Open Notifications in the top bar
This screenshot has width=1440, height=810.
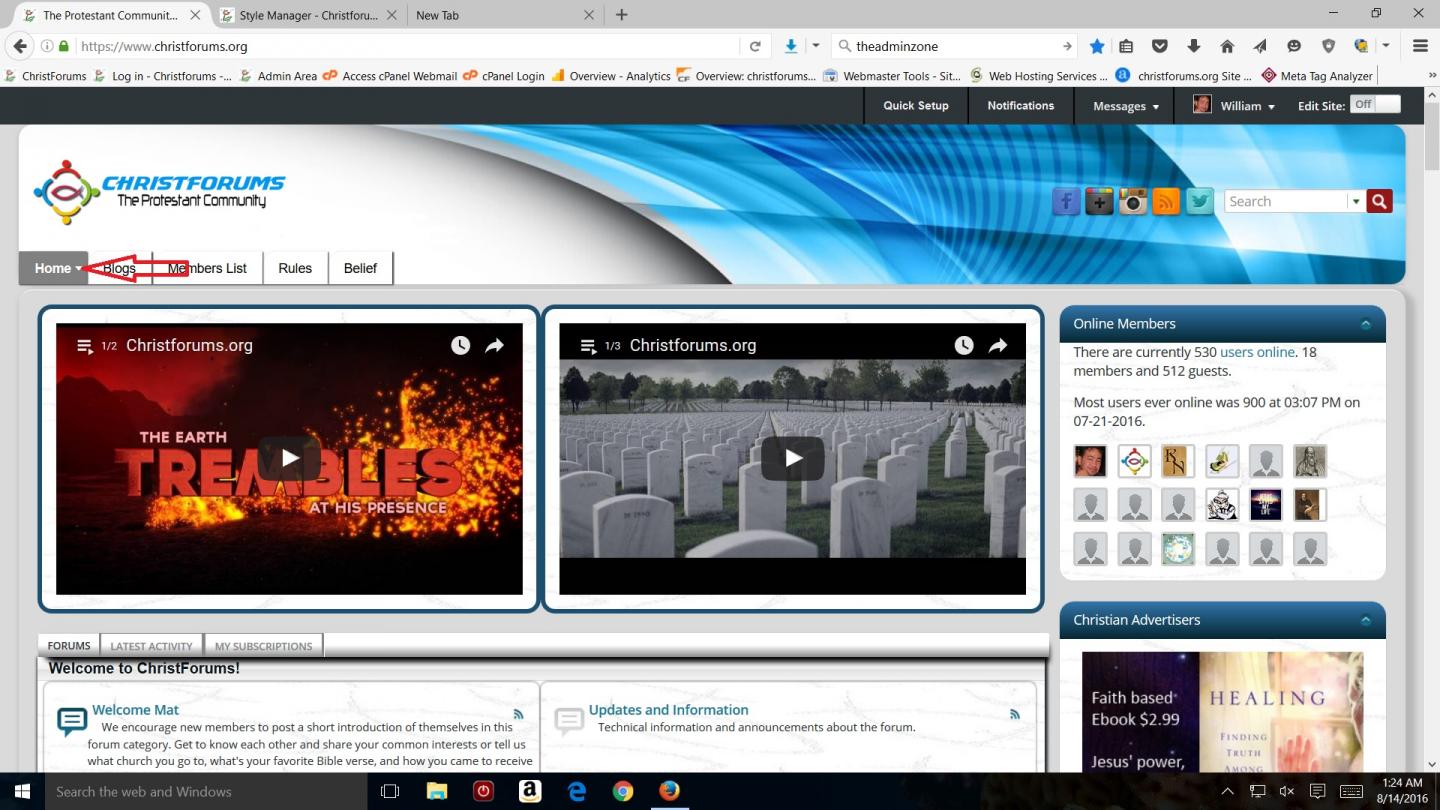[1021, 106]
